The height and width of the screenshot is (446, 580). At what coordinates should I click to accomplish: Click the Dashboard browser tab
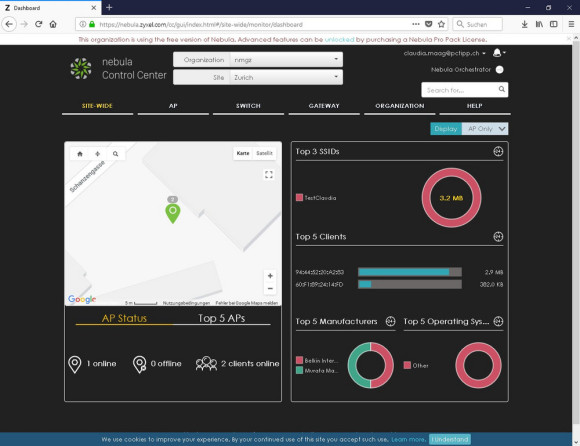coord(50,8)
